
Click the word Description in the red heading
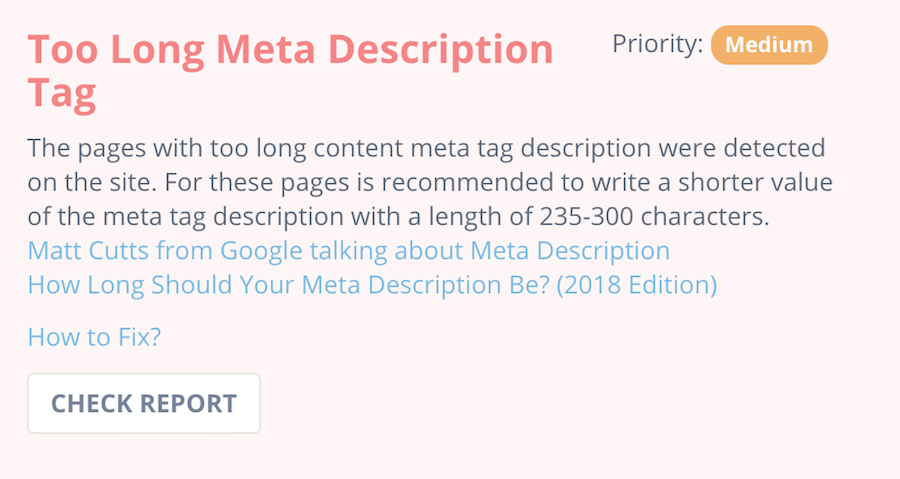[441, 50]
